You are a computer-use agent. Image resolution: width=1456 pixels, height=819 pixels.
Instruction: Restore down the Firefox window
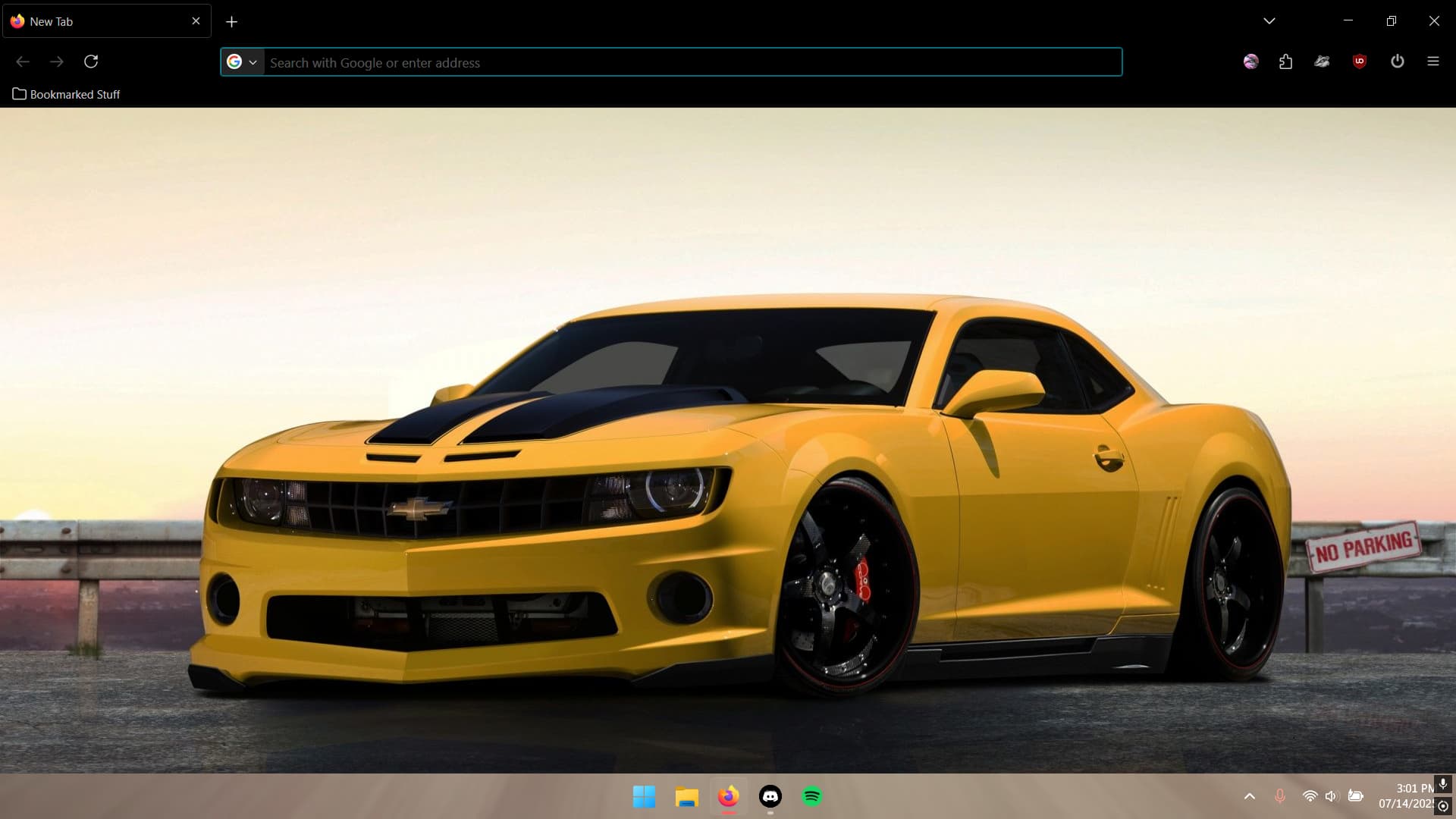pos(1392,21)
